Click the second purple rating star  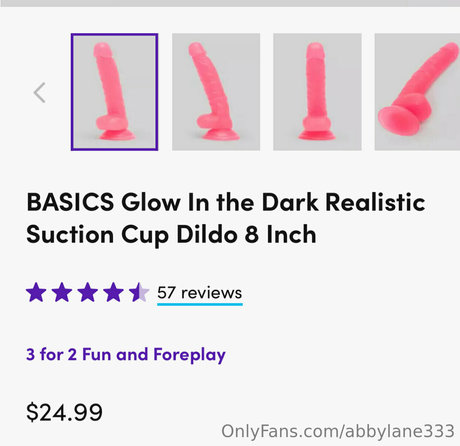[62, 292]
